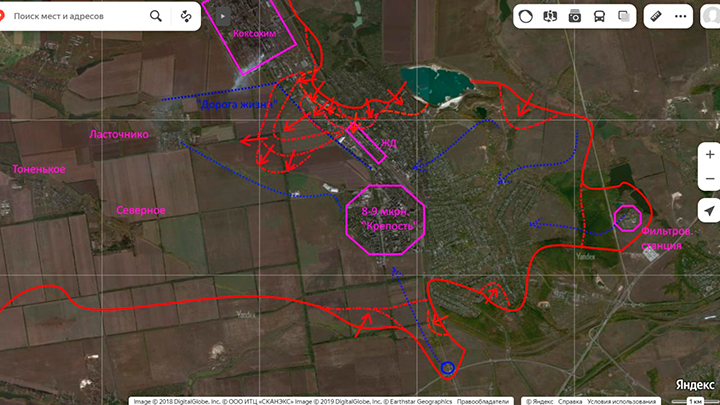Viewport: 720px width, 405px height.
Task: Click the Правообладатели link
Action: click(x=483, y=401)
